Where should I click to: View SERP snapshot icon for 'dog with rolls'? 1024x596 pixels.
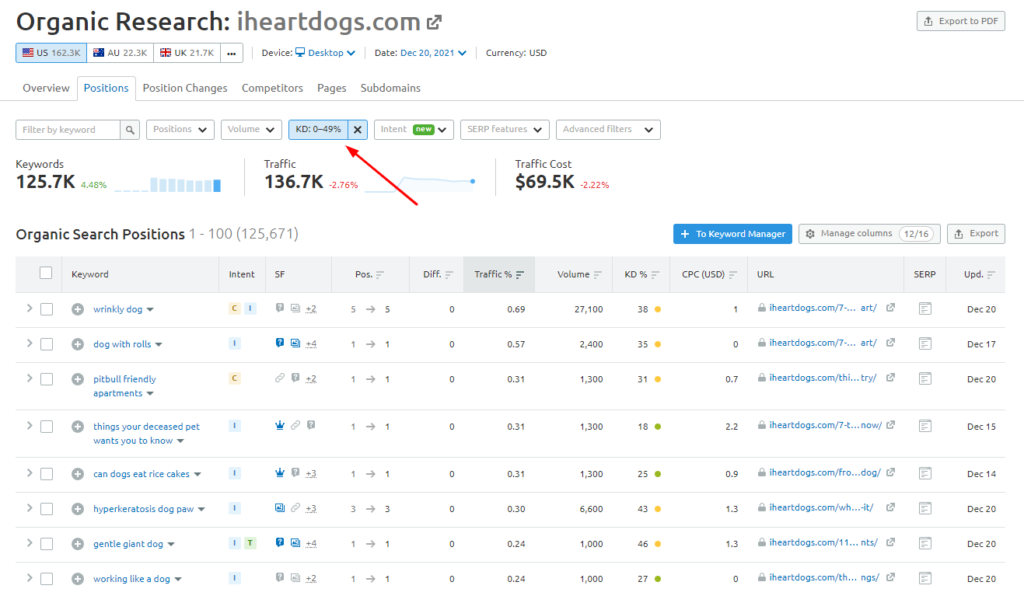point(925,343)
